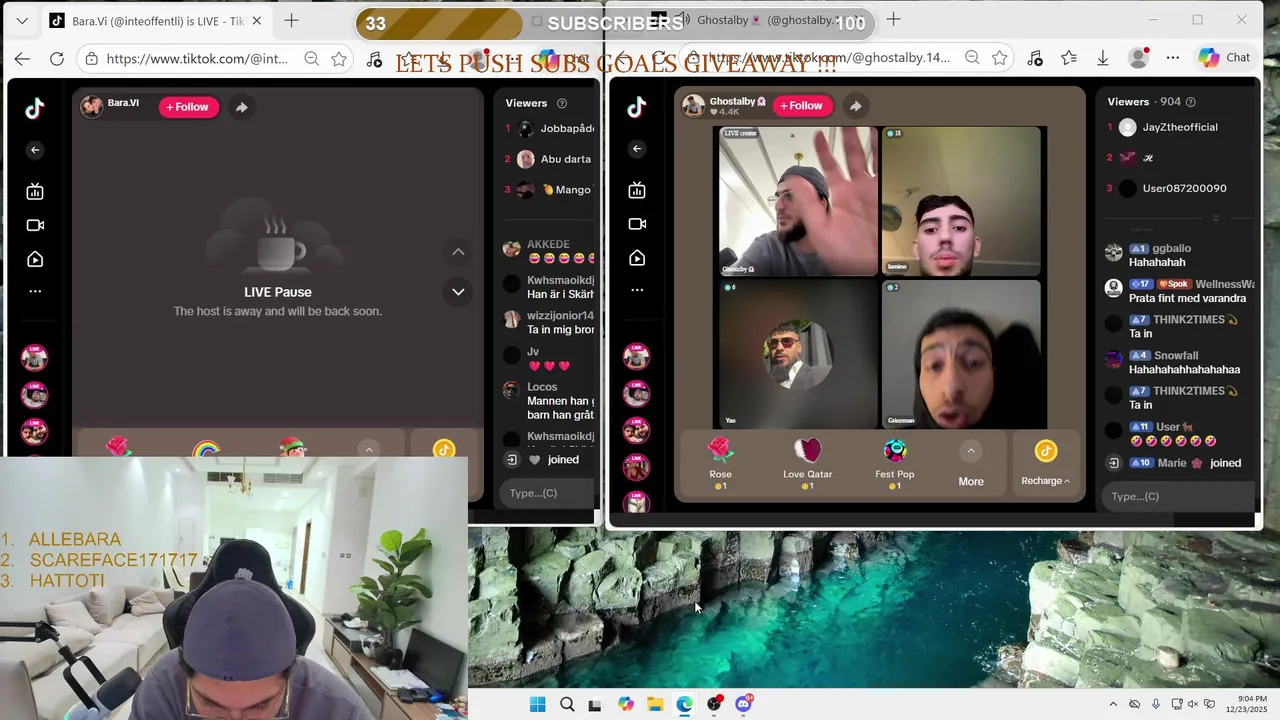This screenshot has width=1280, height=720.
Task: Open Ghostalby profile avatar in stream header
Action: 694,105
